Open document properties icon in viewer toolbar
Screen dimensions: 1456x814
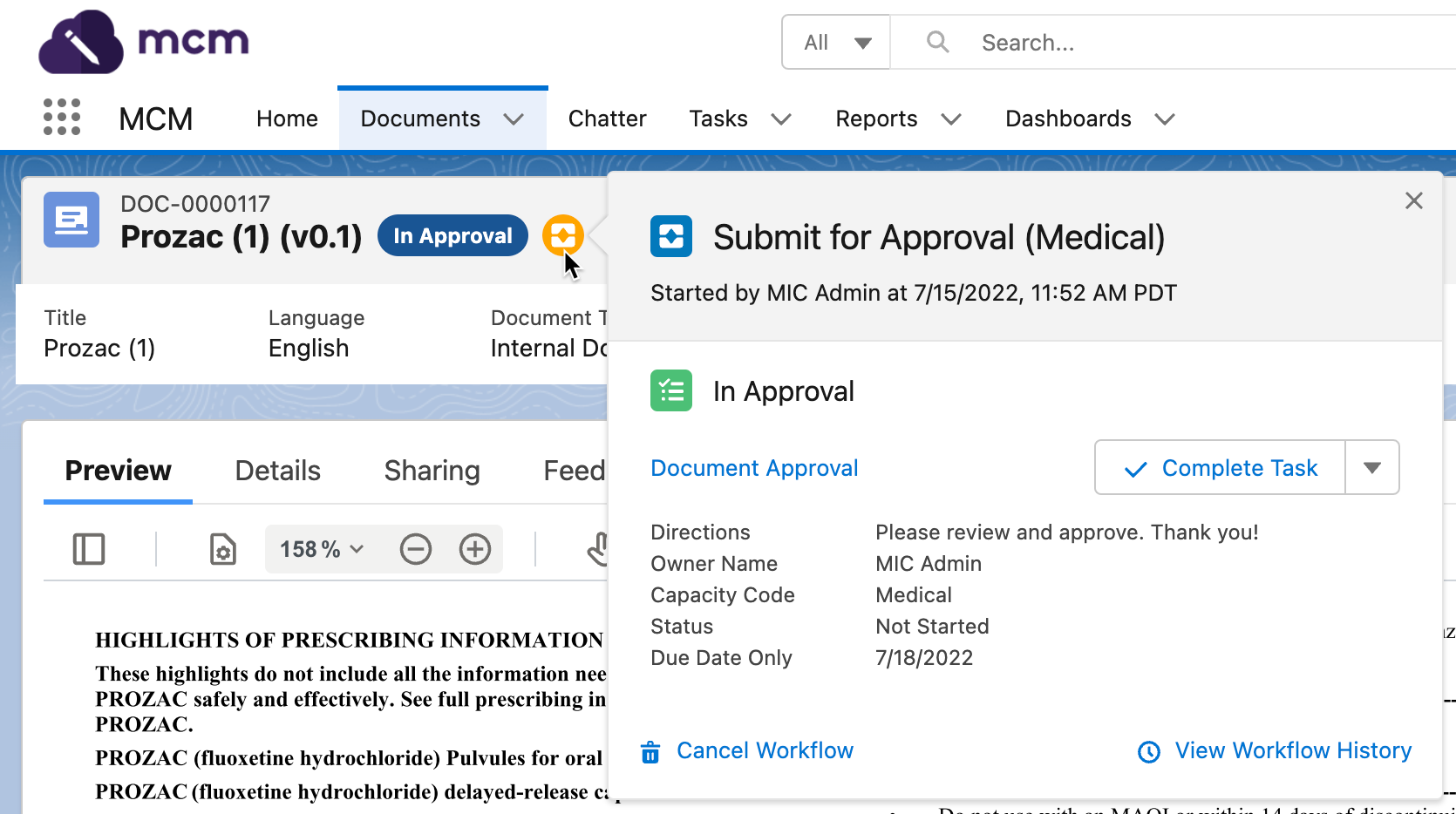pyautogui.click(x=223, y=550)
